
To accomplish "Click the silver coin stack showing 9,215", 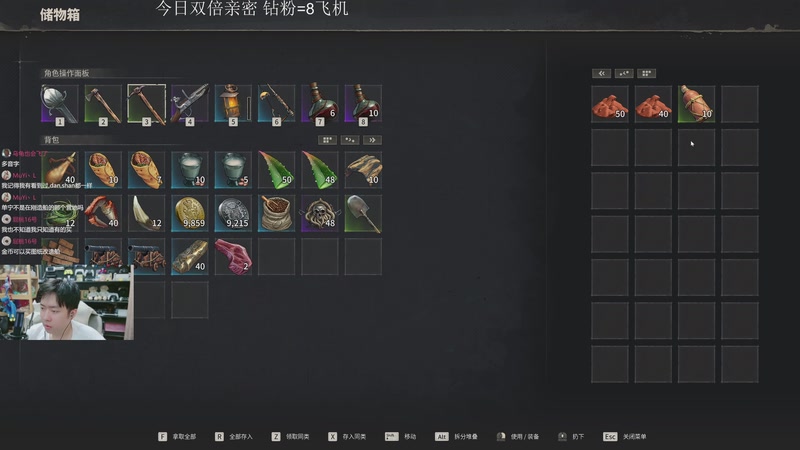I will tap(233, 213).
